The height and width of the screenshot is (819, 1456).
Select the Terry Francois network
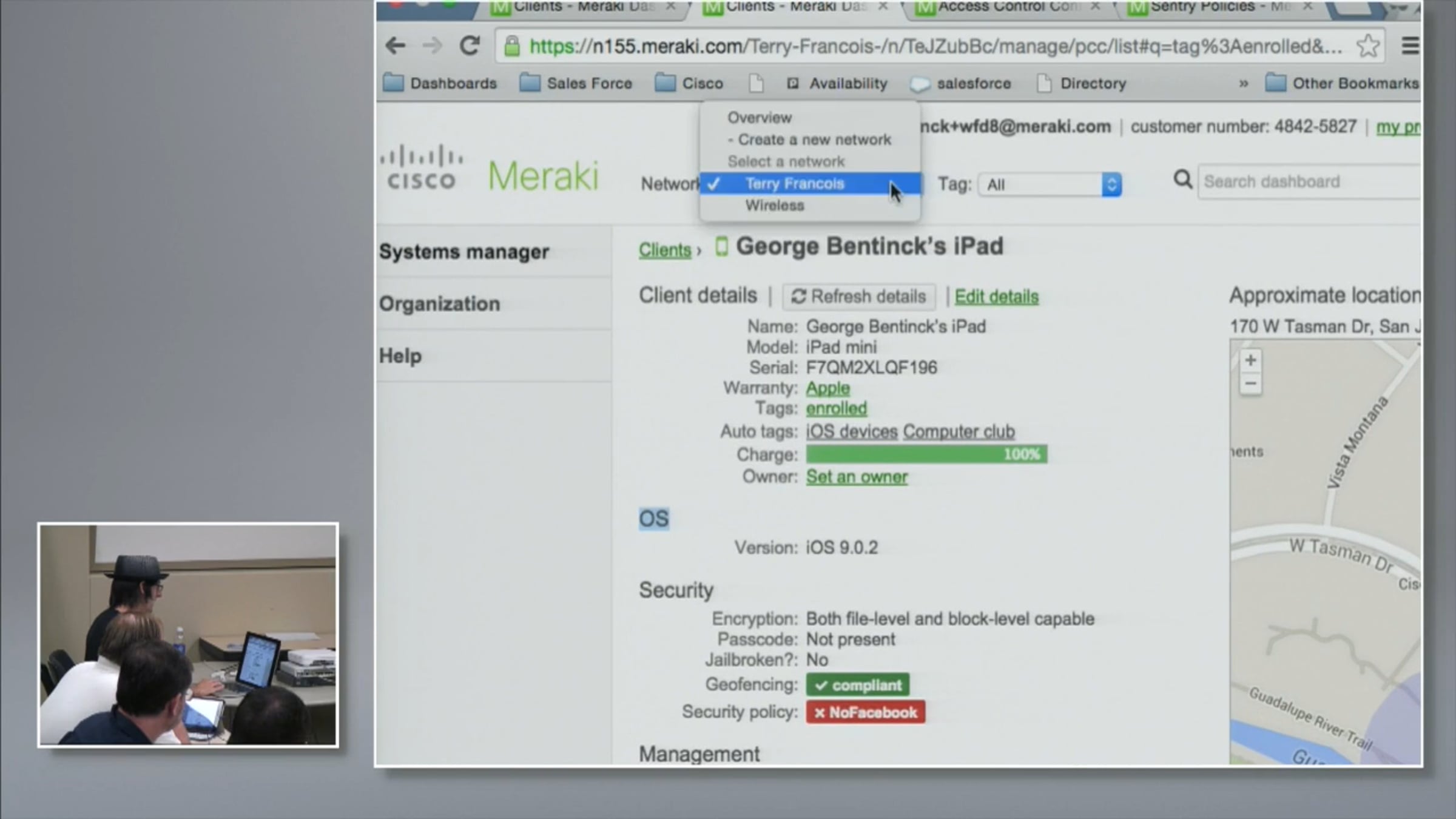810,184
